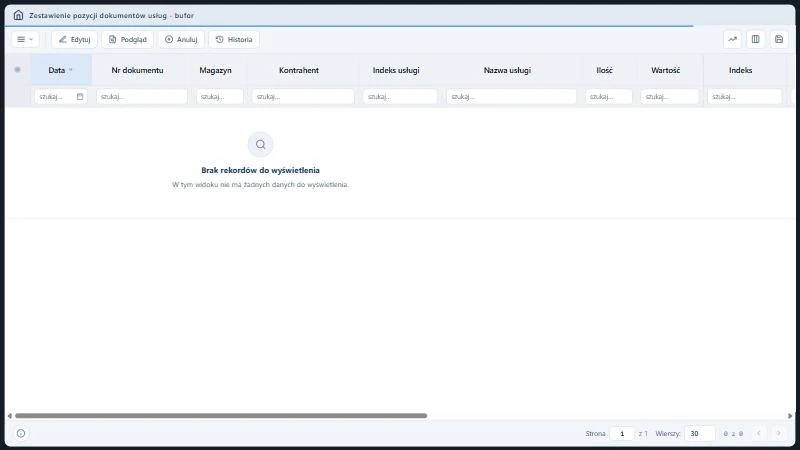The width and height of the screenshot is (800, 450).
Task: Sort by Wartość column header
Action: coord(665,70)
